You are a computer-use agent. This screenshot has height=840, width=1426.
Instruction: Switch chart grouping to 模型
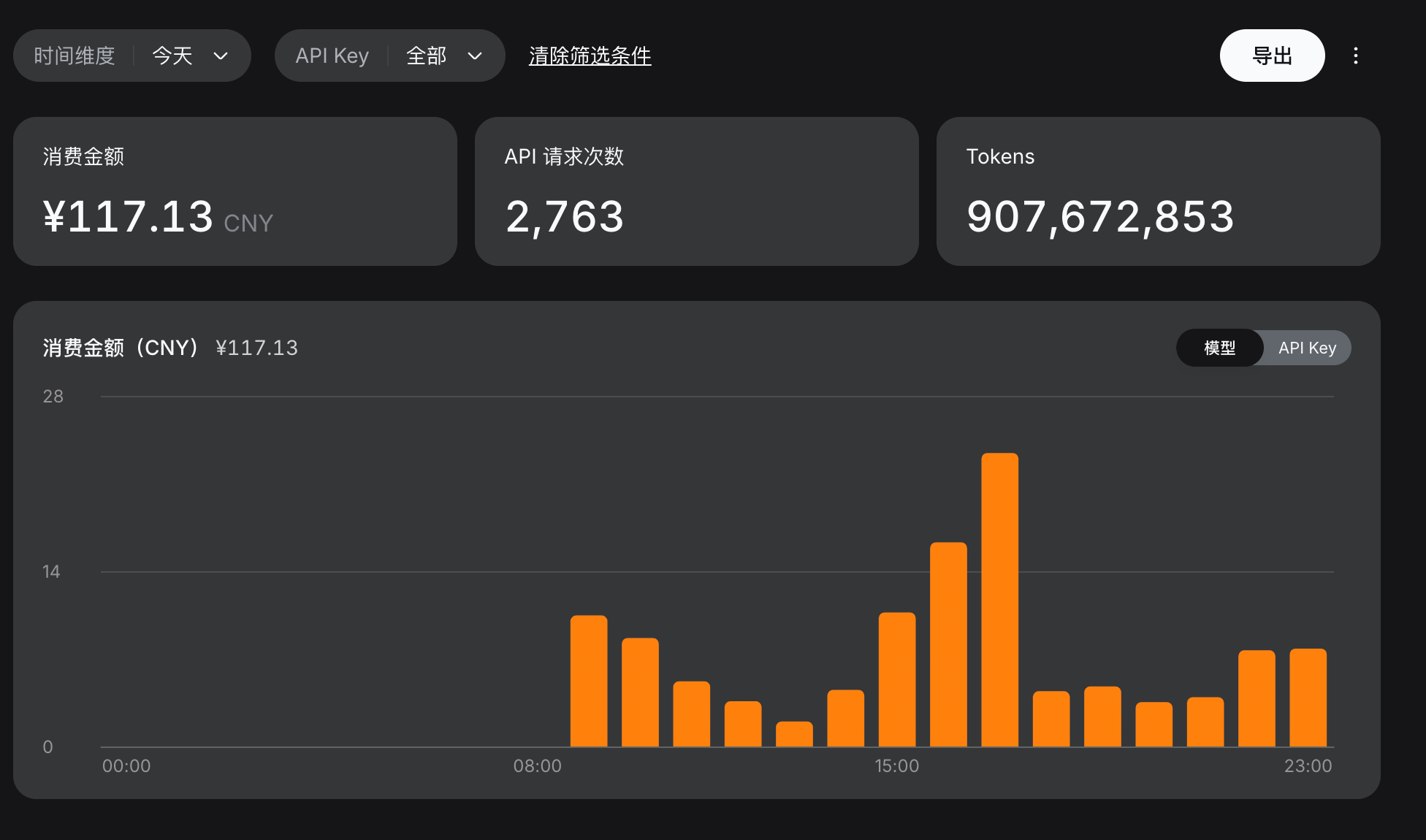pos(1220,348)
